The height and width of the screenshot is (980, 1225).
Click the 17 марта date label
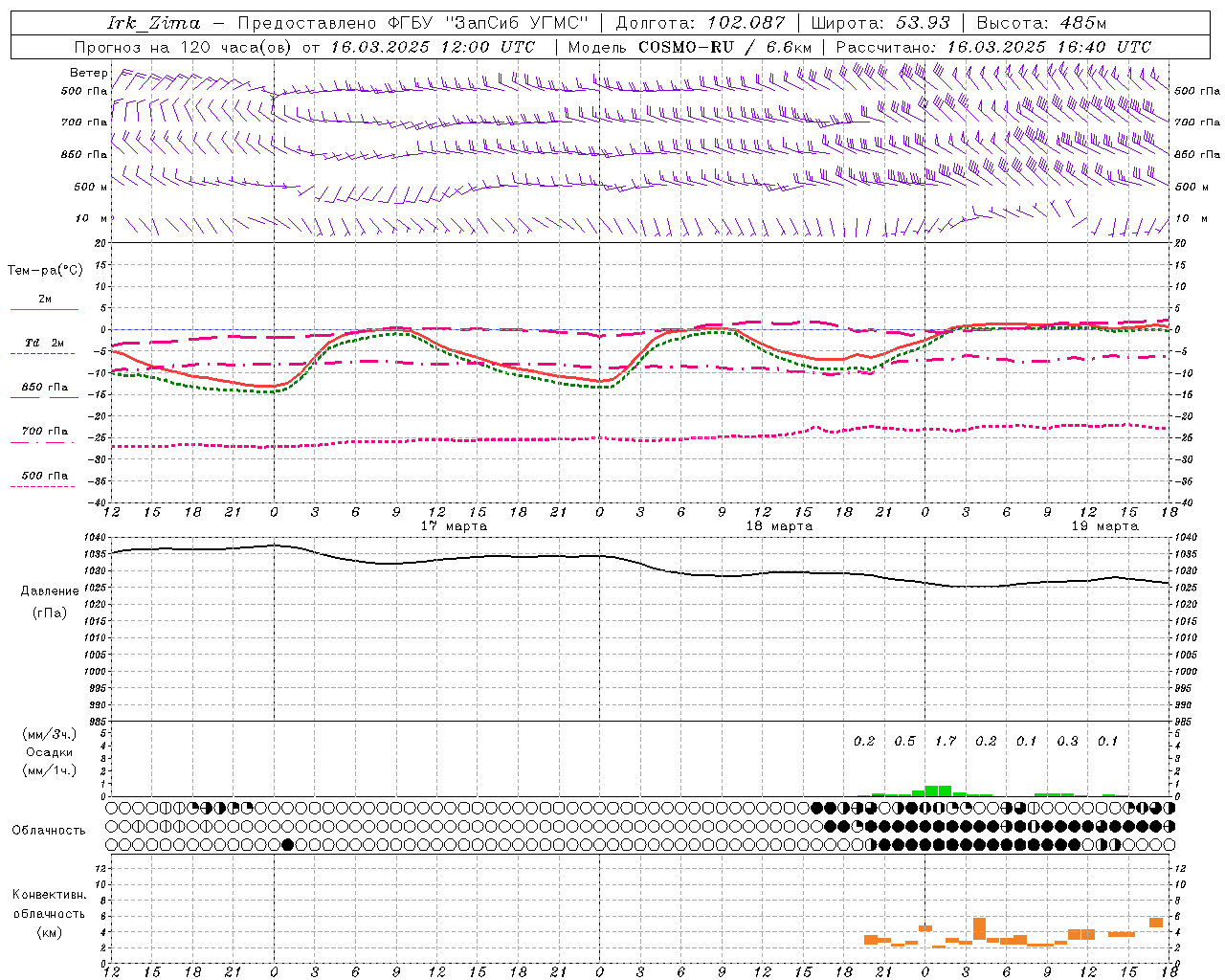(455, 526)
